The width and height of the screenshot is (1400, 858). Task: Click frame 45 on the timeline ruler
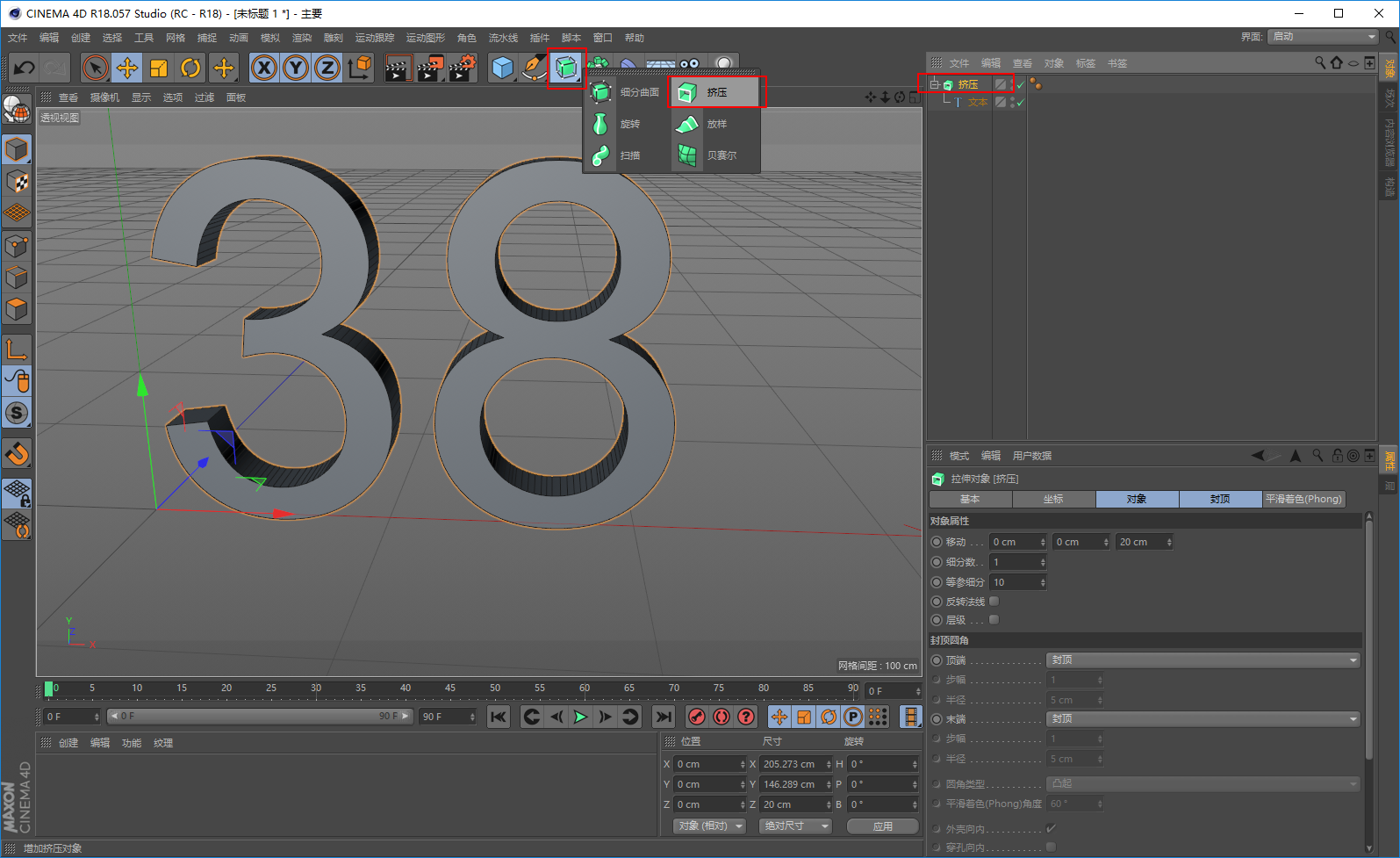[449, 689]
